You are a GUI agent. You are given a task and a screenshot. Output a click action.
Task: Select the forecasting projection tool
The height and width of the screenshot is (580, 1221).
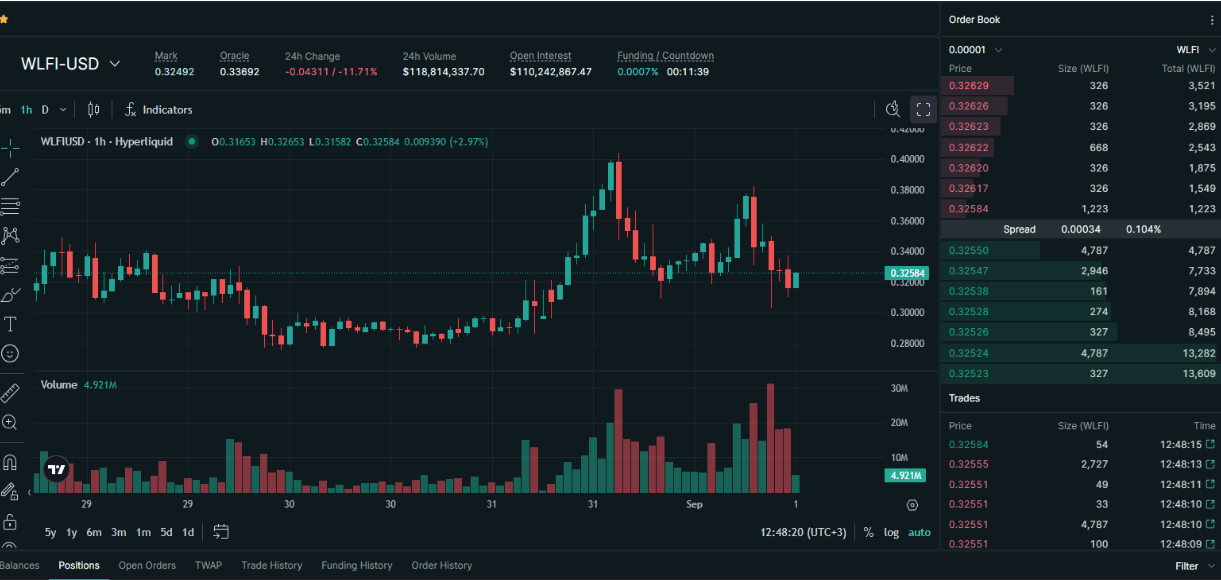10,265
